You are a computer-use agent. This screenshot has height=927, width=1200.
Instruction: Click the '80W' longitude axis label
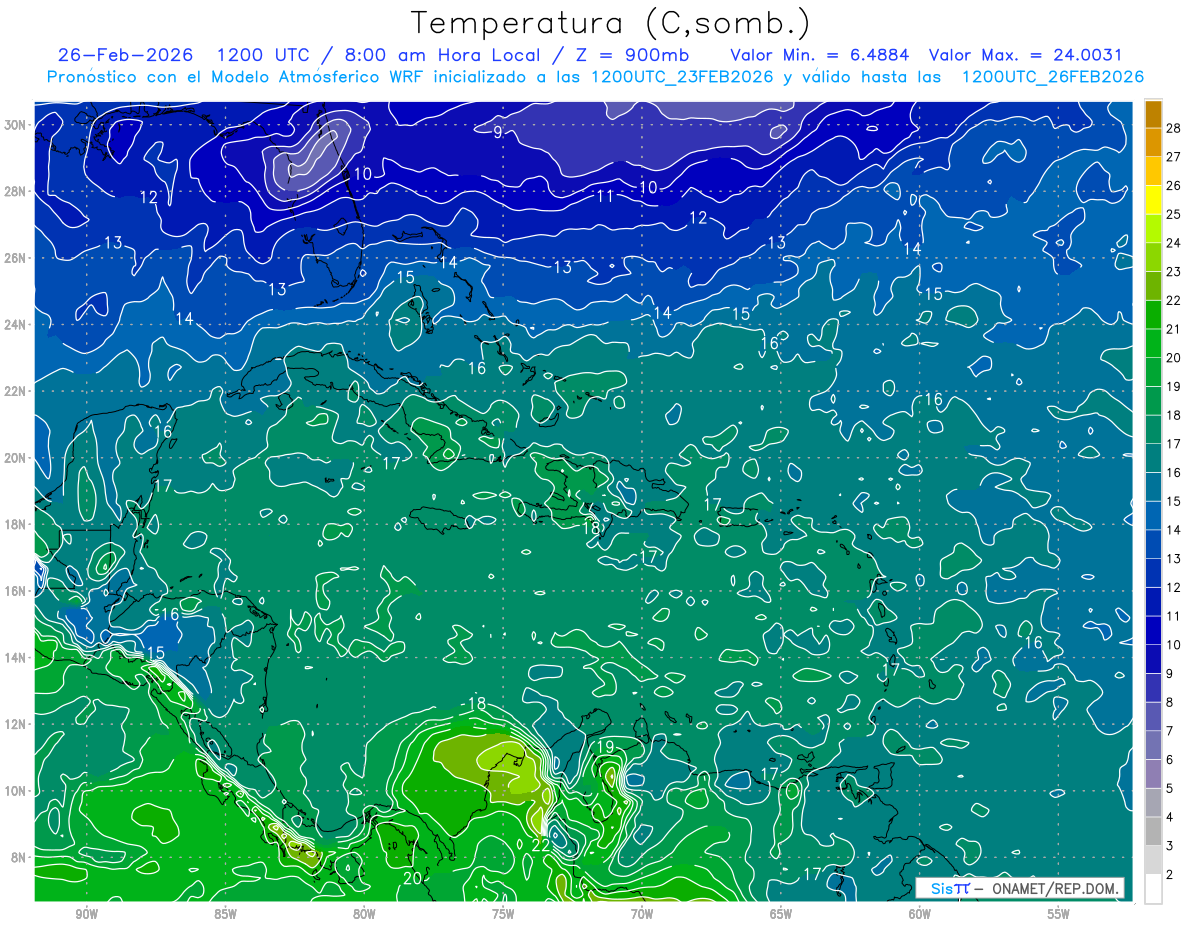click(x=364, y=914)
